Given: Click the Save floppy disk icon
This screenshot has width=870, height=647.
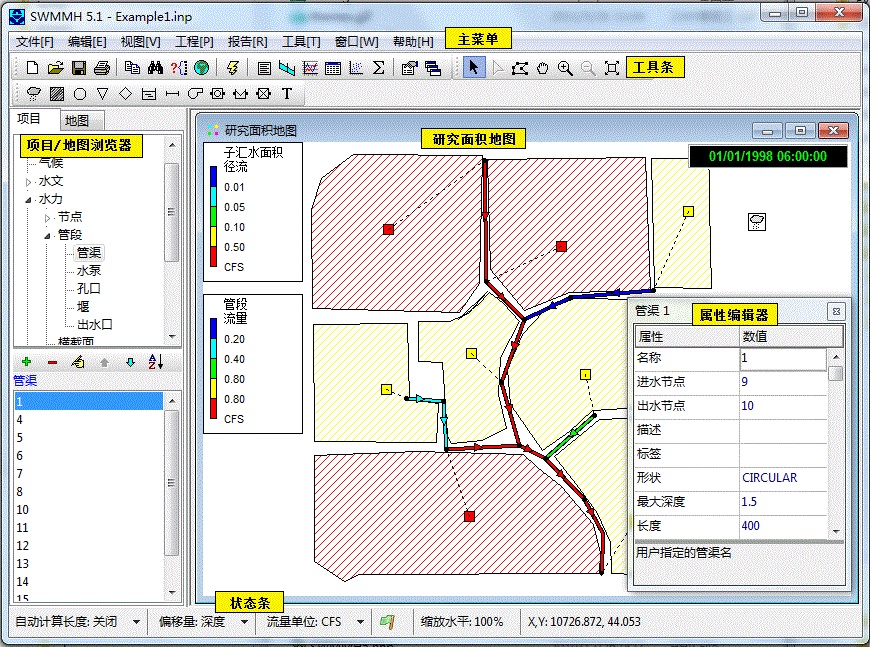Looking at the screenshot, I should [79, 68].
